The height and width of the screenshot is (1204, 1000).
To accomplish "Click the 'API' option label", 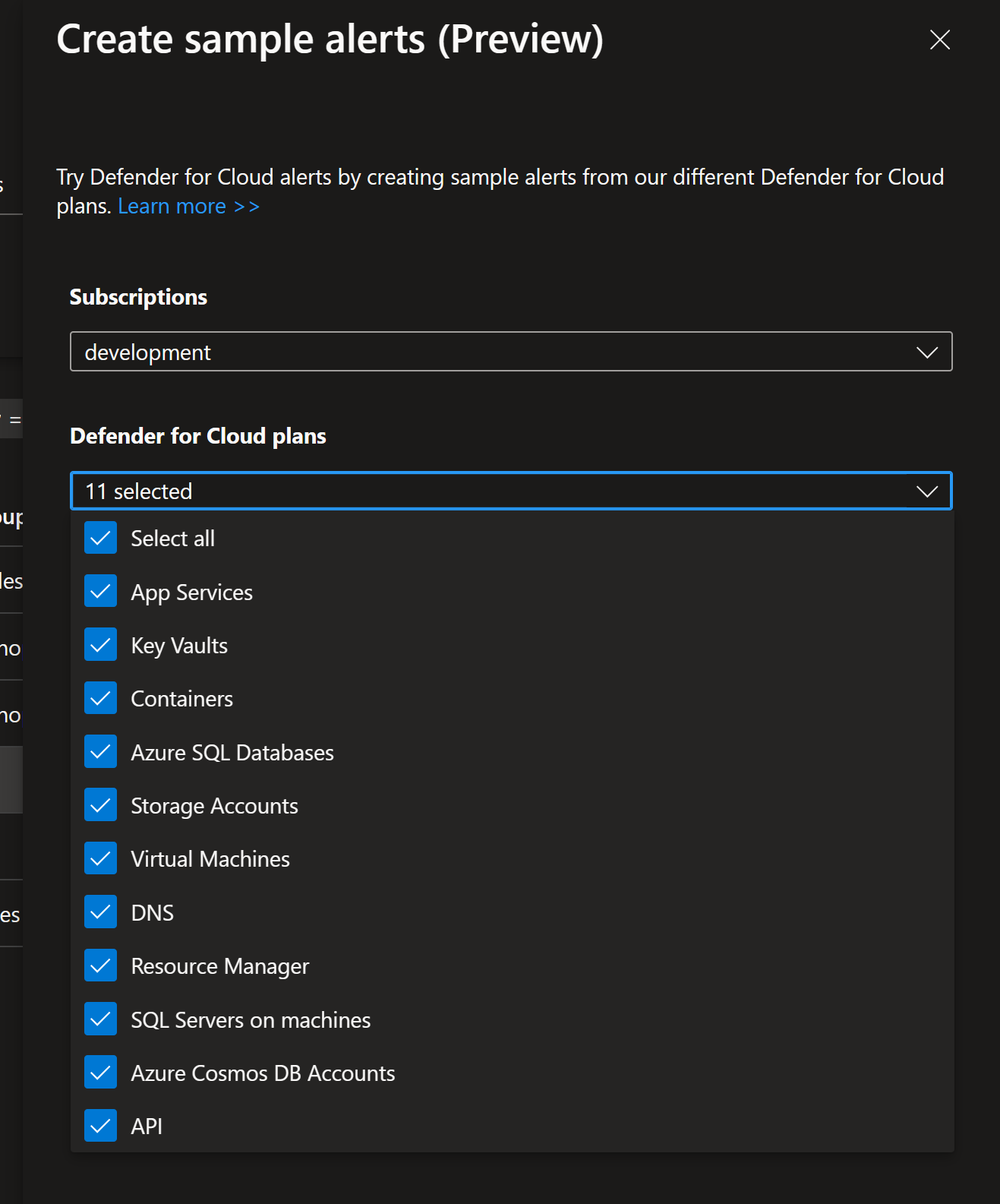I will point(147,1127).
